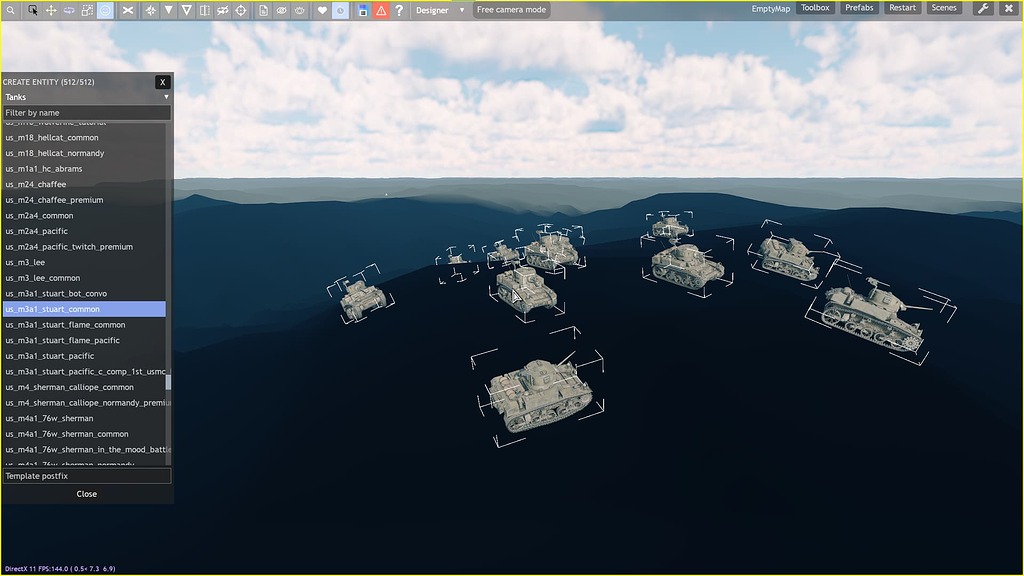
Task: Activate the Move entity tool
Action: 51,9
